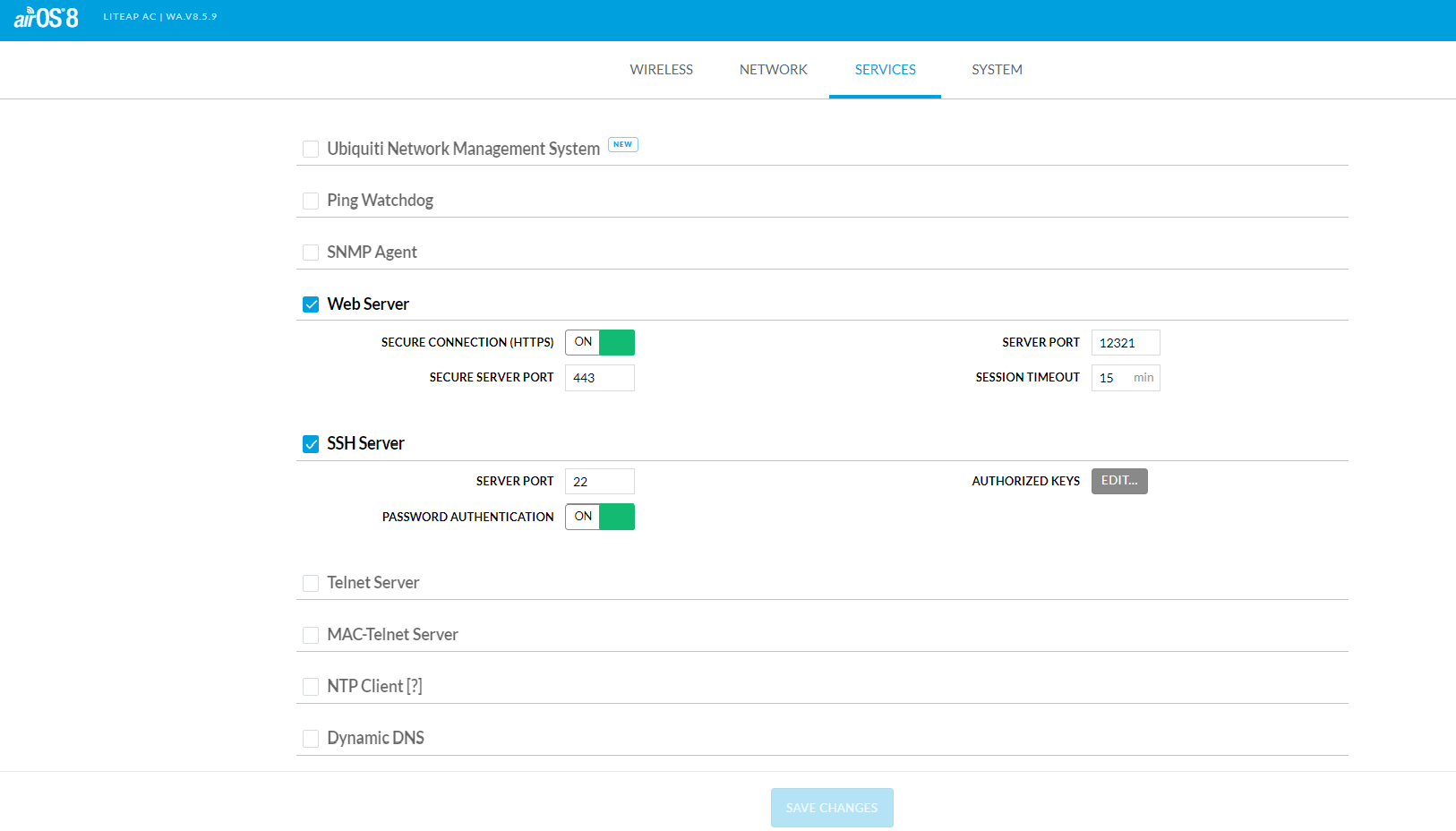Toggle Secure Connection (HTTPS) switch off
1456x831 pixels.
599,342
